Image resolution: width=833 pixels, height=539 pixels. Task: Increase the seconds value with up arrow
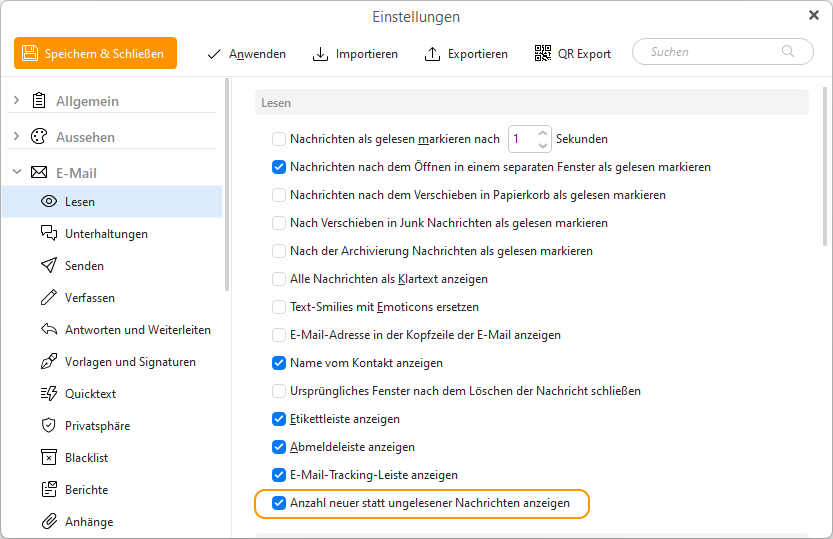pyautogui.click(x=542, y=133)
